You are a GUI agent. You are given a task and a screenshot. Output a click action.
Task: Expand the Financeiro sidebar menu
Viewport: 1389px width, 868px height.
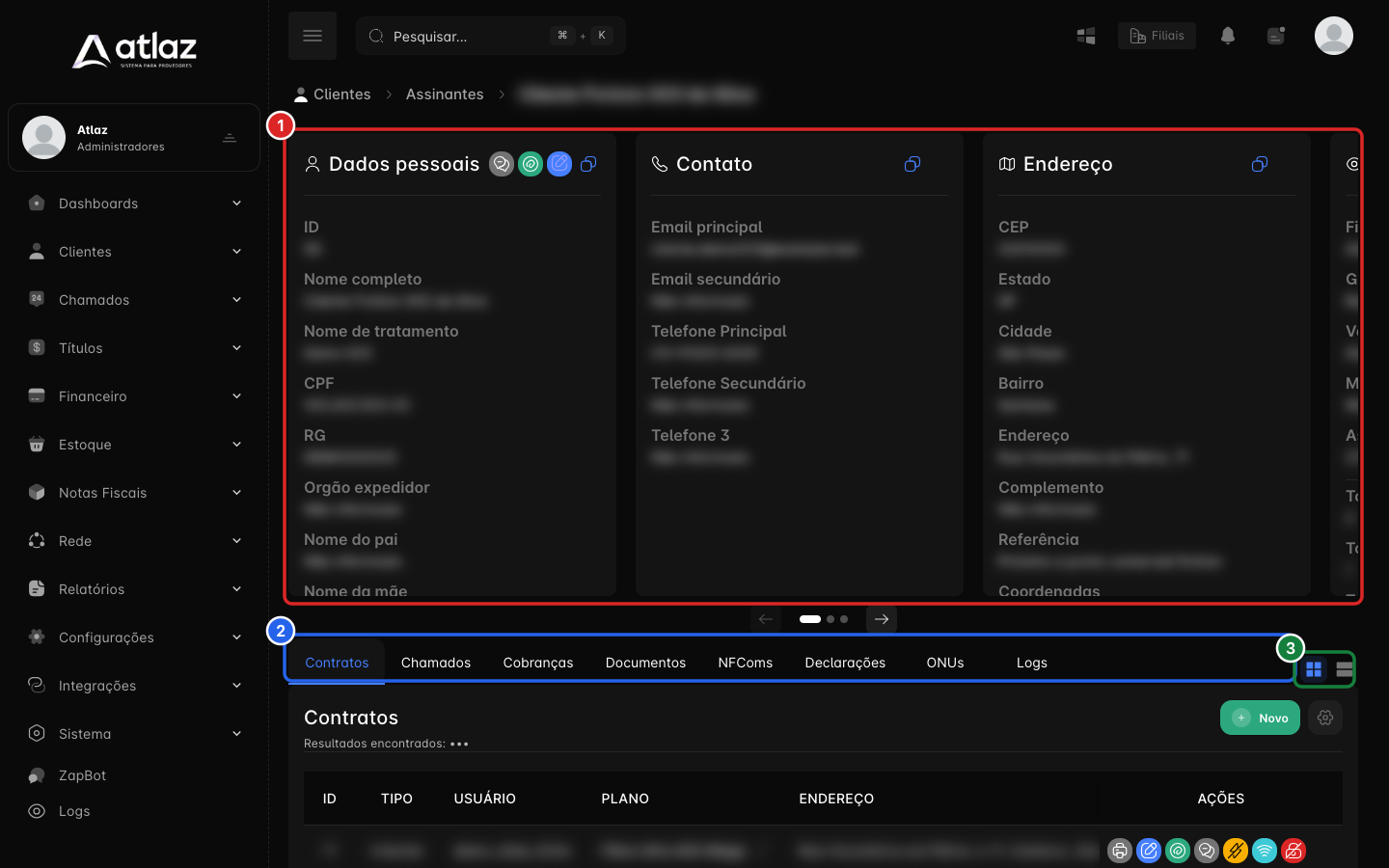click(x=135, y=396)
